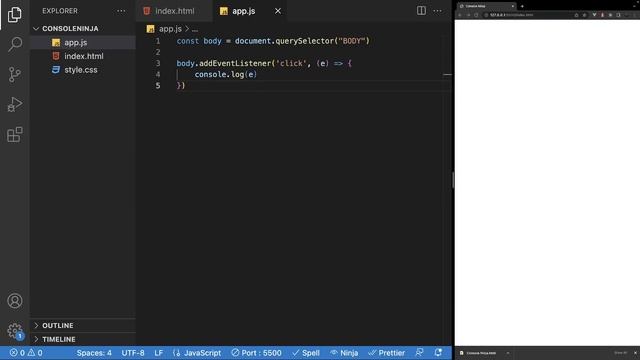The image size is (640, 360).
Task: Open index.html in the file explorer
Action: coord(83,56)
